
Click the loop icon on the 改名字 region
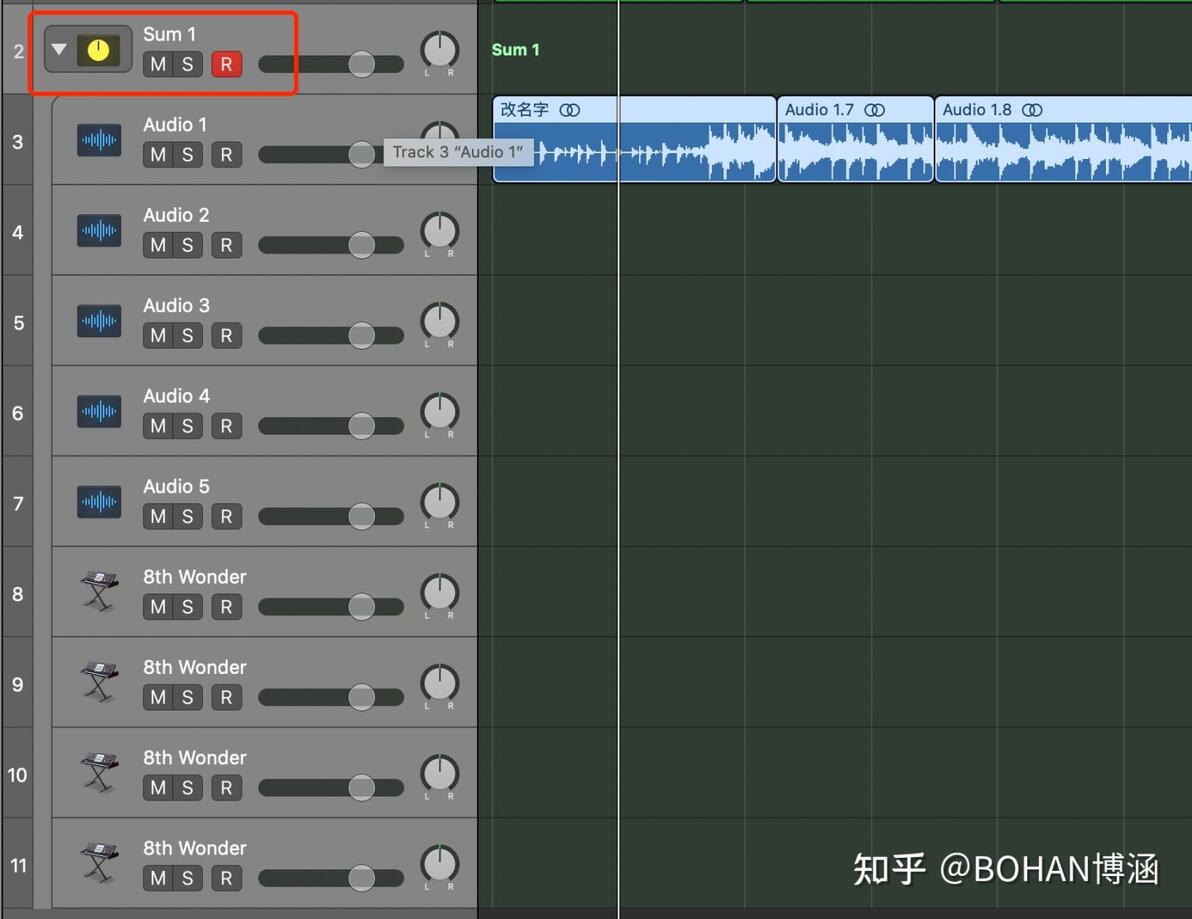[x=569, y=110]
